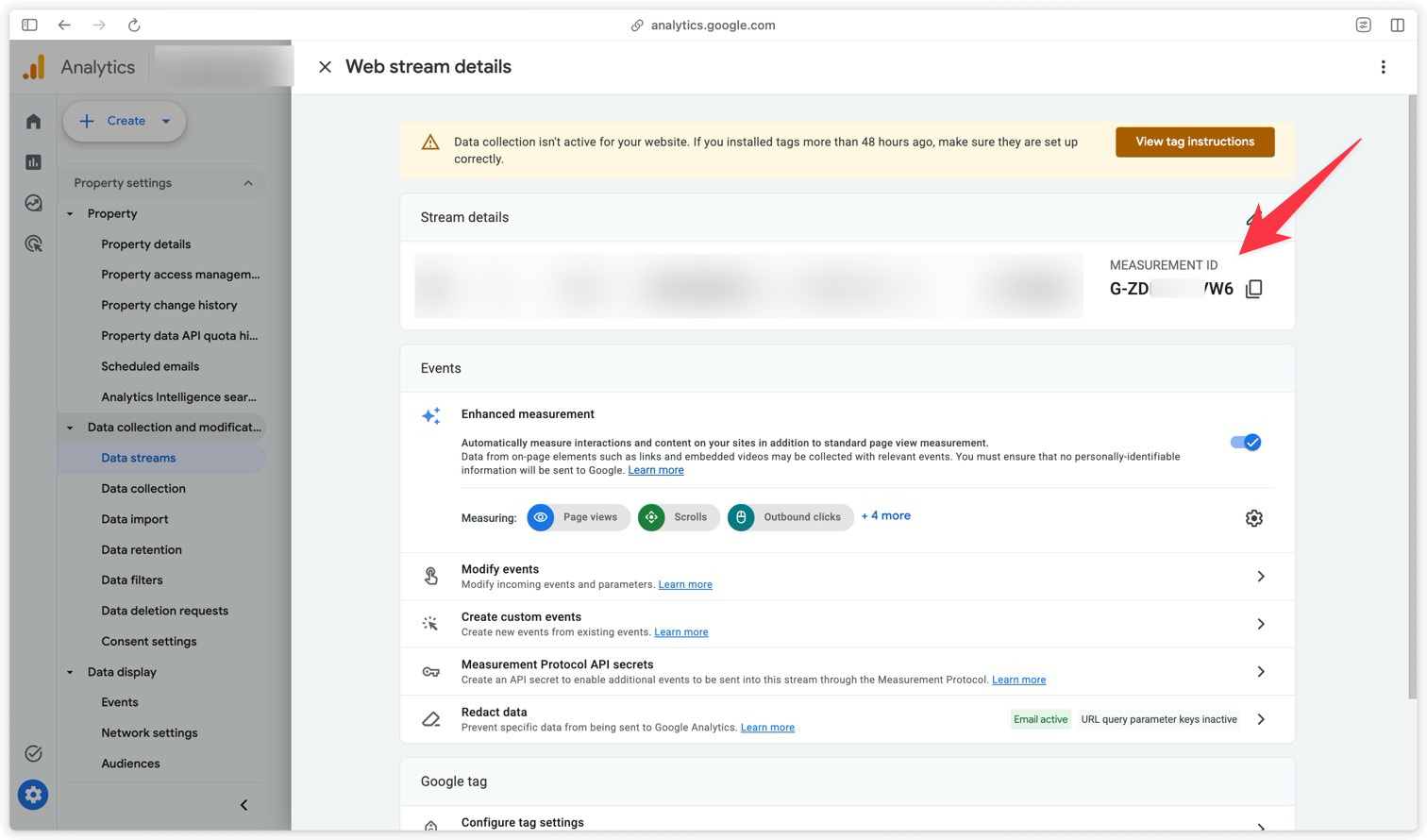
Task: Open Learn more link for Modify events
Action: coord(685,585)
